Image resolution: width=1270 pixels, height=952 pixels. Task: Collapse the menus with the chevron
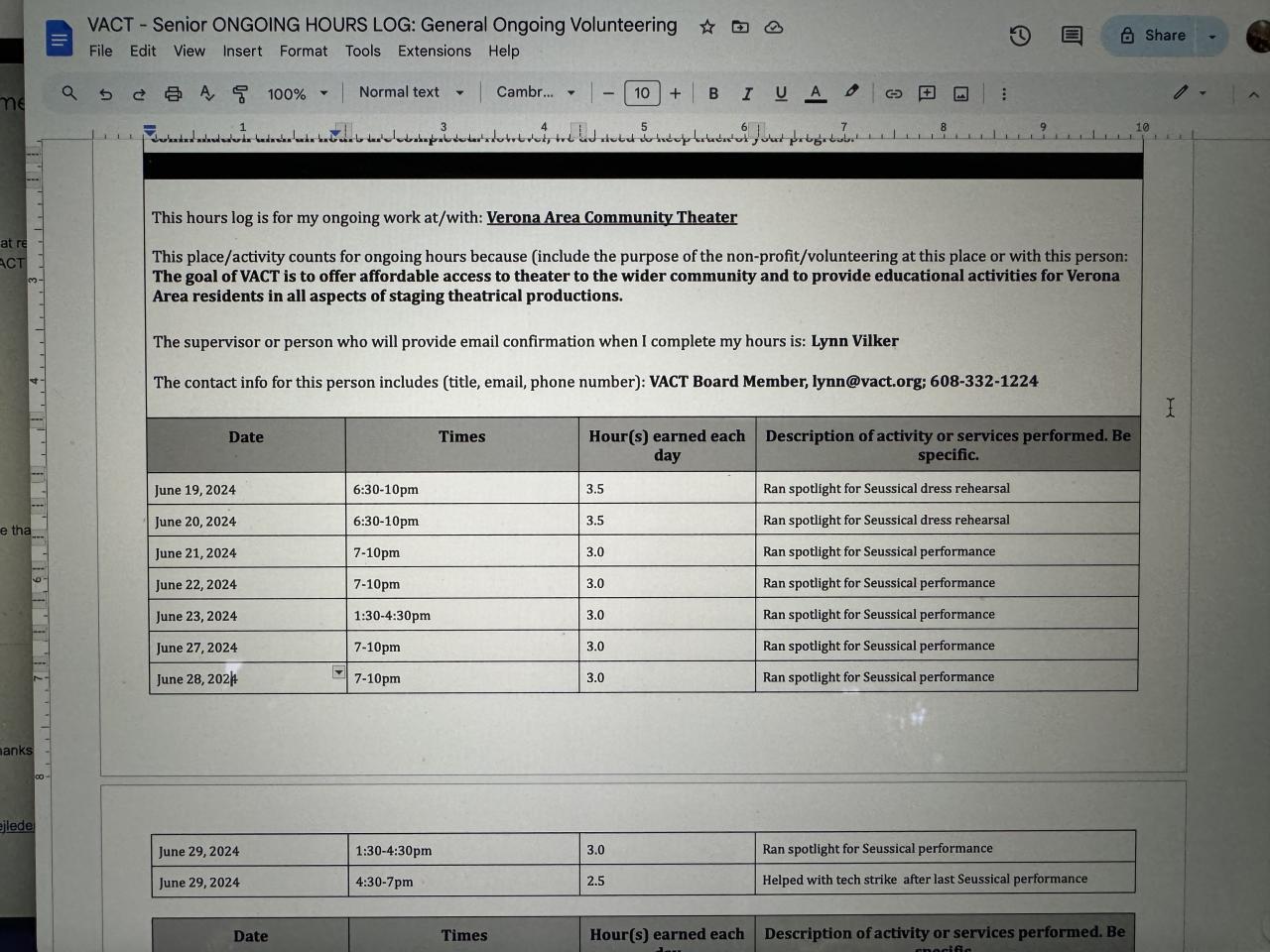point(1253,94)
